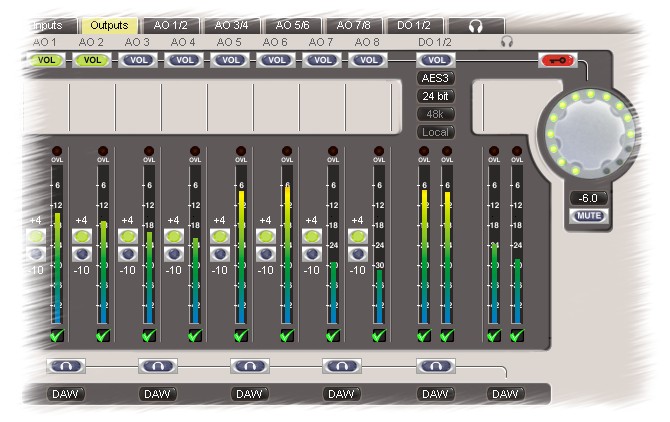Click green checkmark under AO 7 meter
The width and height of the screenshot is (670, 422).
333,335
